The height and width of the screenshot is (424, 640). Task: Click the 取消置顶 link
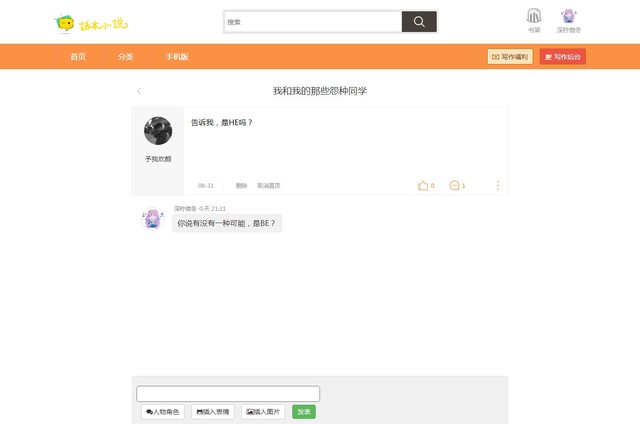(269, 186)
